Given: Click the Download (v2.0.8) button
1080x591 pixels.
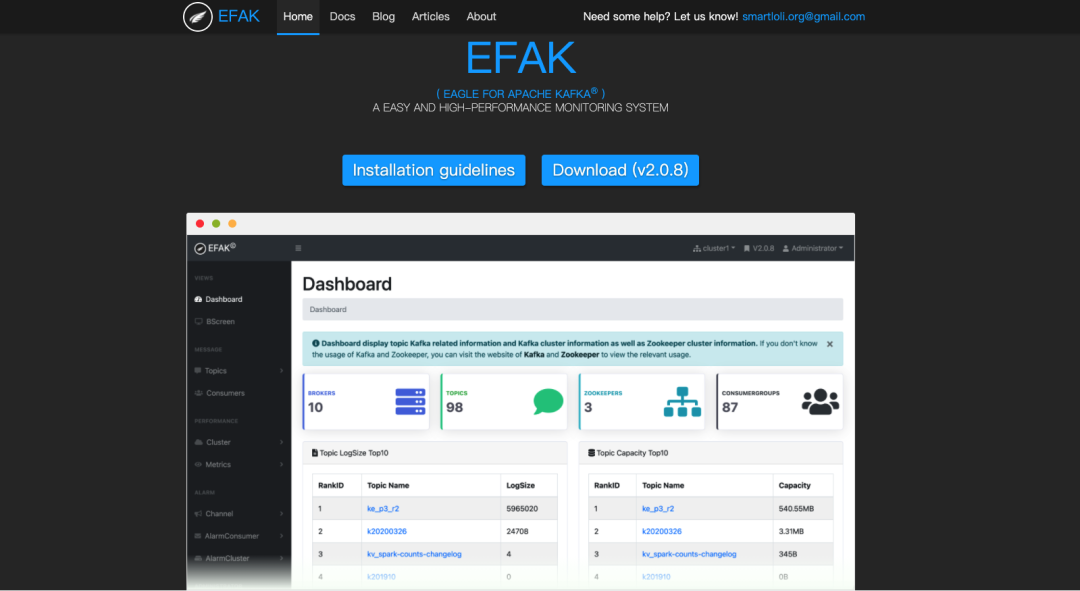Looking at the screenshot, I should tap(620, 170).
